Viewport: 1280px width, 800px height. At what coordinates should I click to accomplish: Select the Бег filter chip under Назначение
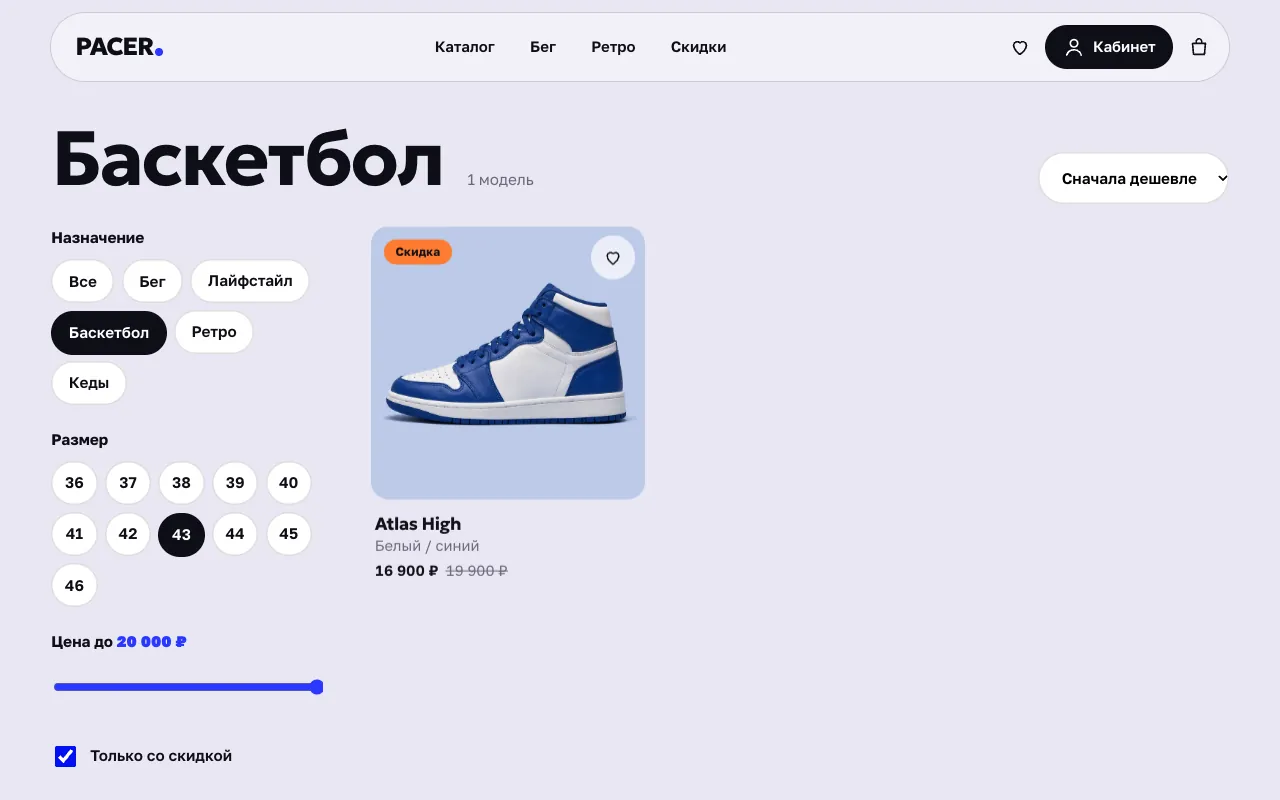tap(152, 281)
